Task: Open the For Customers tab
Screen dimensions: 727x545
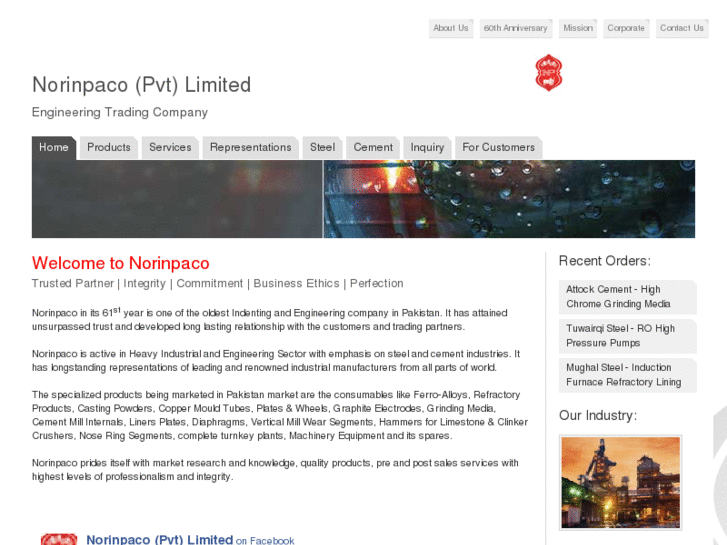Action: pos(499,147)
